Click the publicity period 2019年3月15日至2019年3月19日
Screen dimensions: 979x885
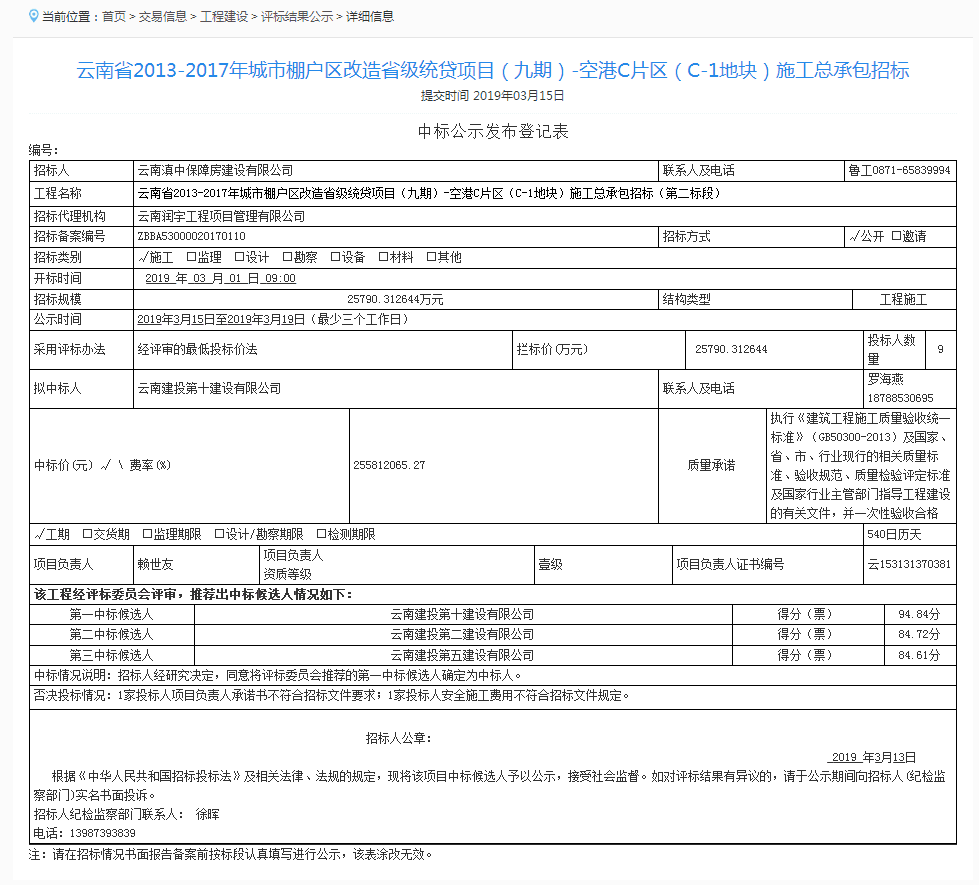(221, 320)
